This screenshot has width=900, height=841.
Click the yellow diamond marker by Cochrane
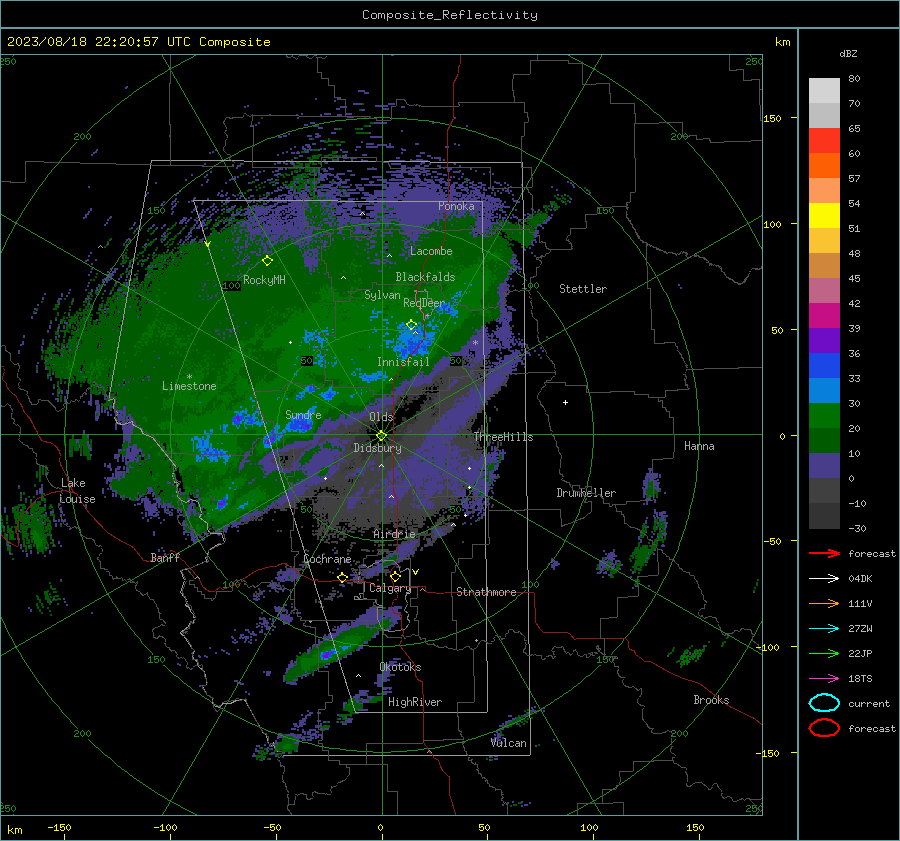(x=342, y=578)
